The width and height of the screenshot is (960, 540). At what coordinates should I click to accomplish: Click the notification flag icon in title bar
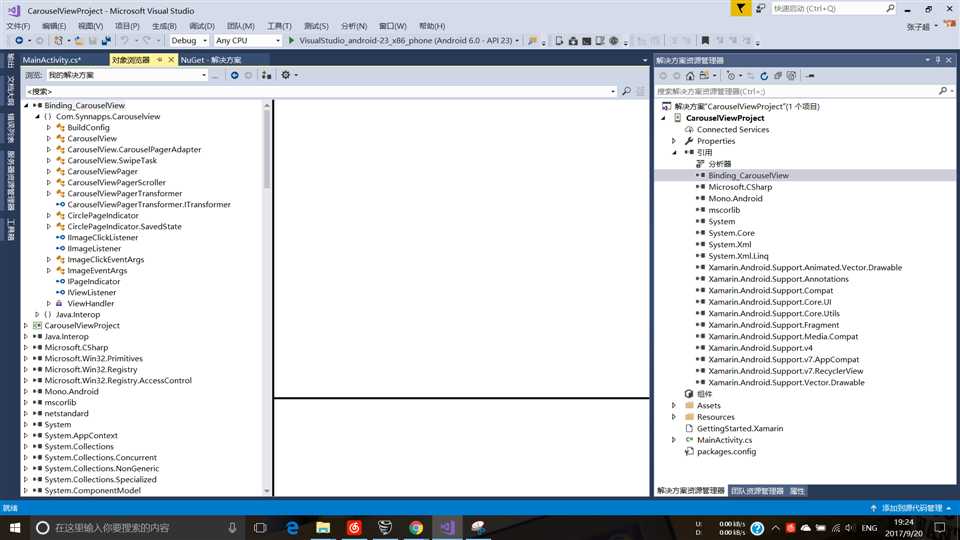tap(741, 8)
